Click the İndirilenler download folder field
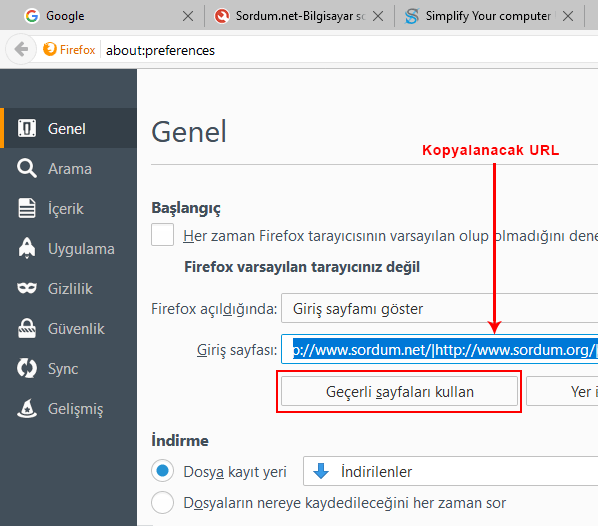The height and width of the screenshot is (526, 598). pos(450,471)
